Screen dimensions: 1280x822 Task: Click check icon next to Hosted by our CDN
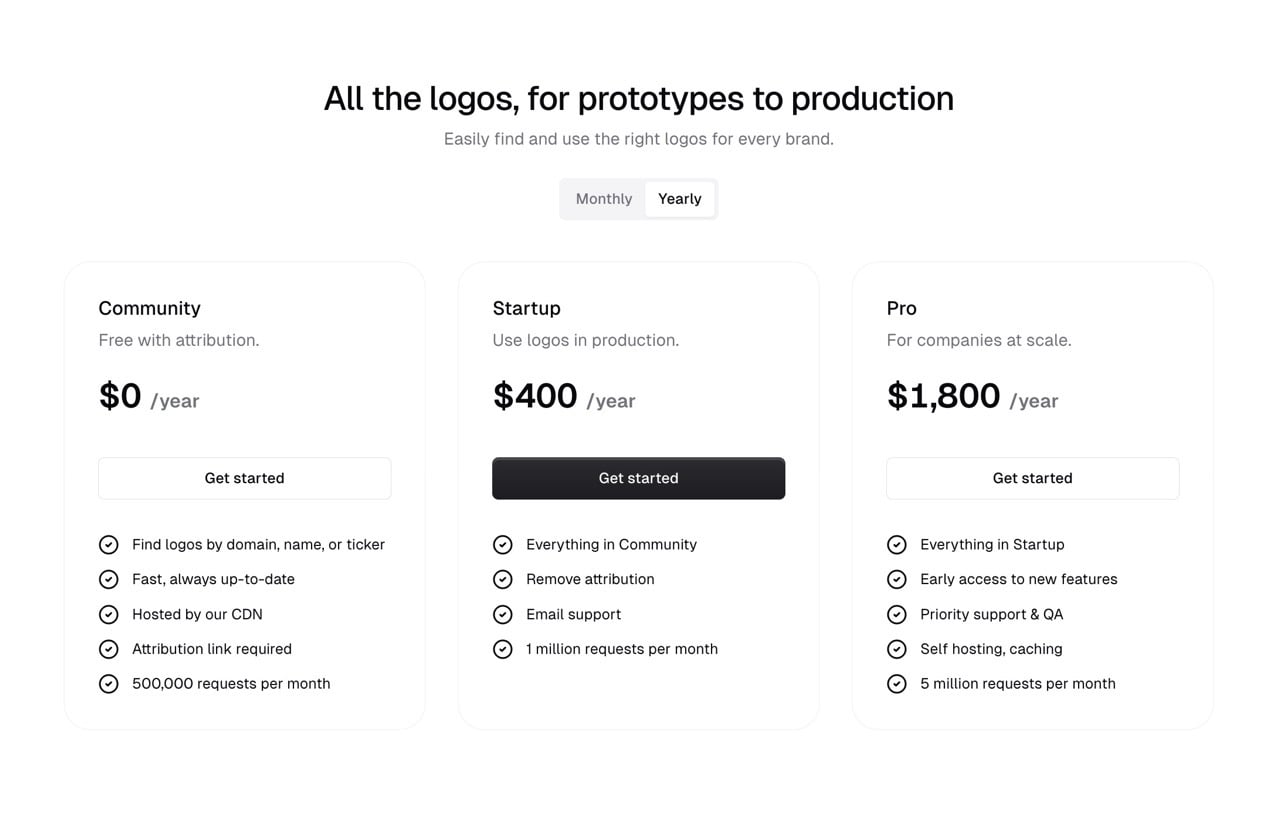click(x=109, y=615)
